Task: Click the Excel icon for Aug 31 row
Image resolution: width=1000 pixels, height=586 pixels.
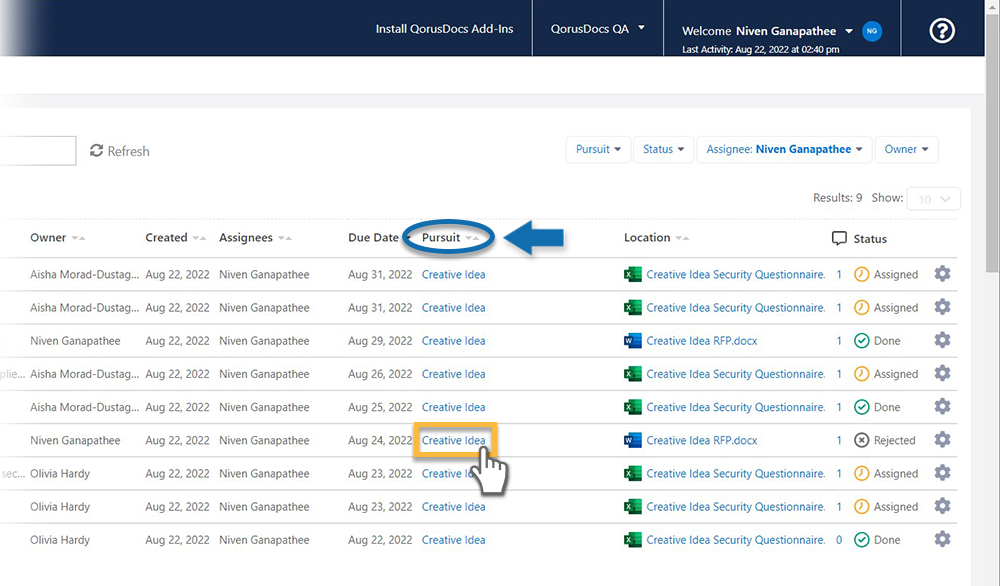Action: [632, 274]
